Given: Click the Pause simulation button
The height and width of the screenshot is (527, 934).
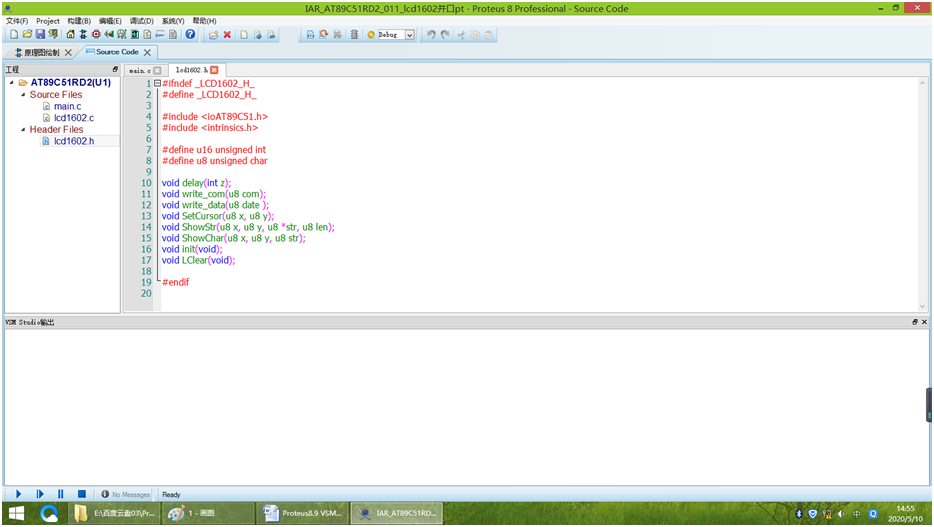Looking at the screenshot, I should [x=61, y=494].
